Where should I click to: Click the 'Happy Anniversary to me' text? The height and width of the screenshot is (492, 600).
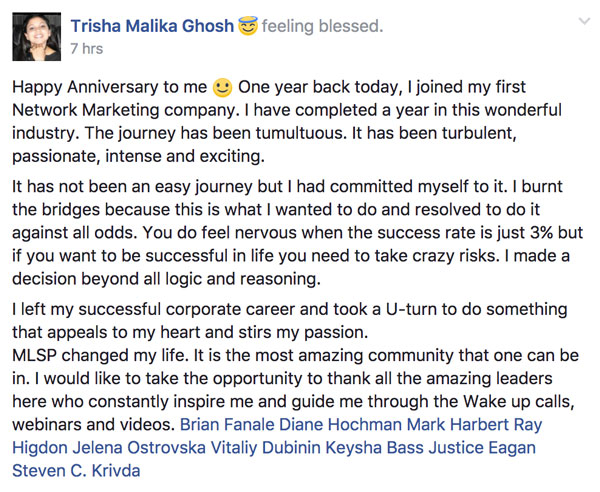(x=109, y=87)
